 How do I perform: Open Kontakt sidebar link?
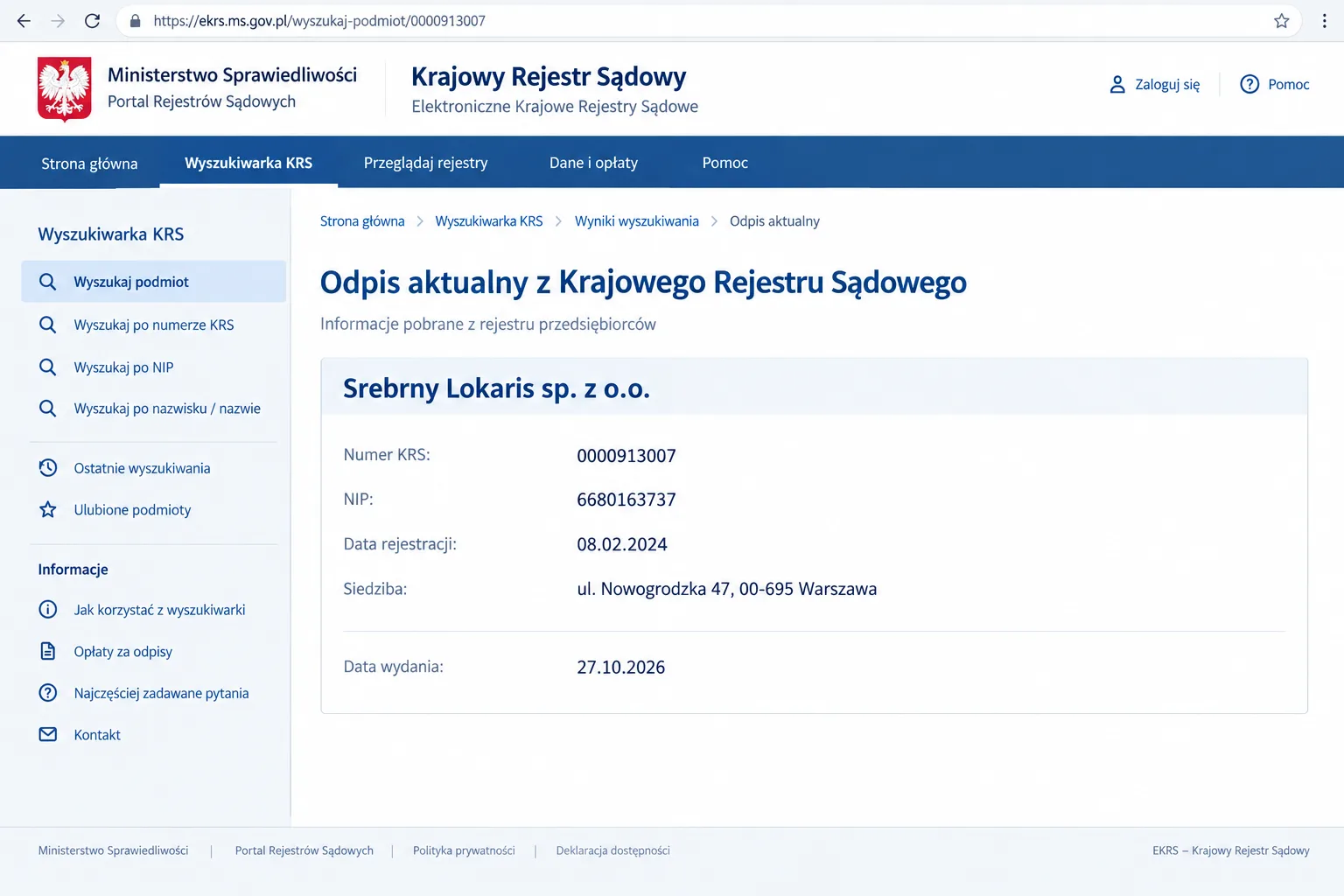(x=97, y=735)
